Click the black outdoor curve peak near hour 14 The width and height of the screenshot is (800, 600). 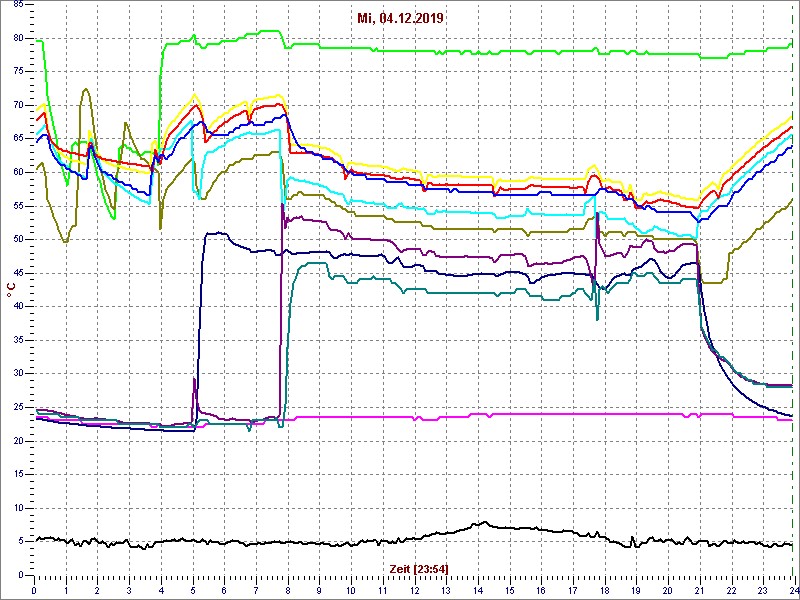click(x=484, y=522)
